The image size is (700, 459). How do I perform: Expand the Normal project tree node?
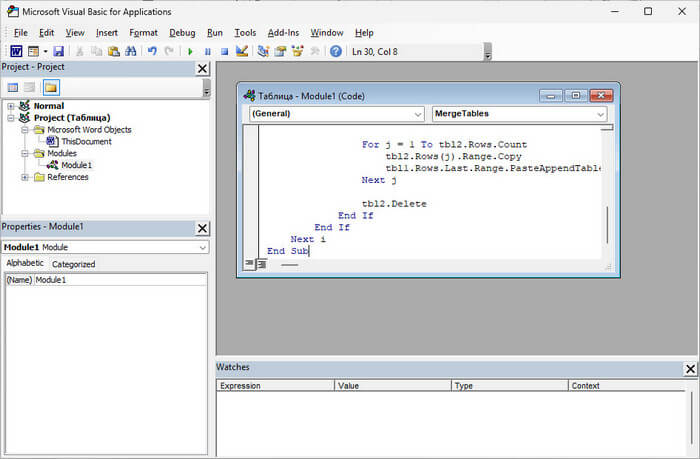pyautogui.click(x=11, y=106)
